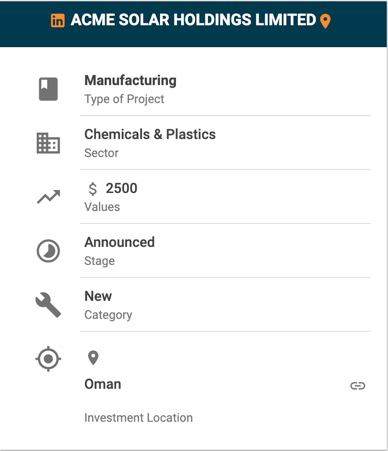Click the Type of Project label
The width and height of the screenshot is (388, 451).
(124, 99)
